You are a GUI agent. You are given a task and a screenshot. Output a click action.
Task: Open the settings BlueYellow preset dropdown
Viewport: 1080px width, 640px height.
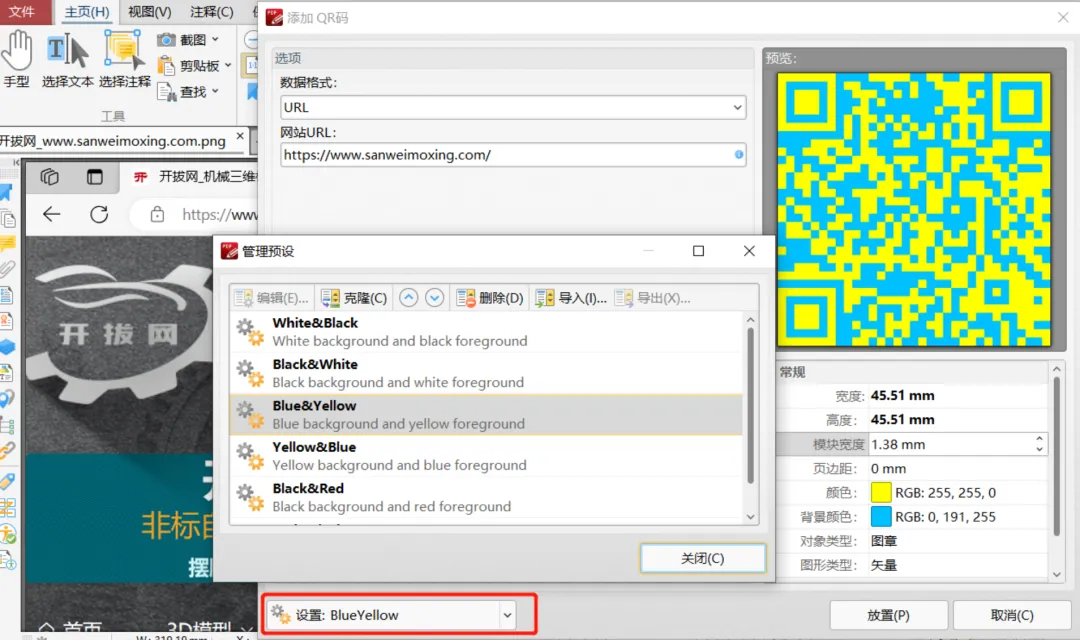click(x=507, y=615)
